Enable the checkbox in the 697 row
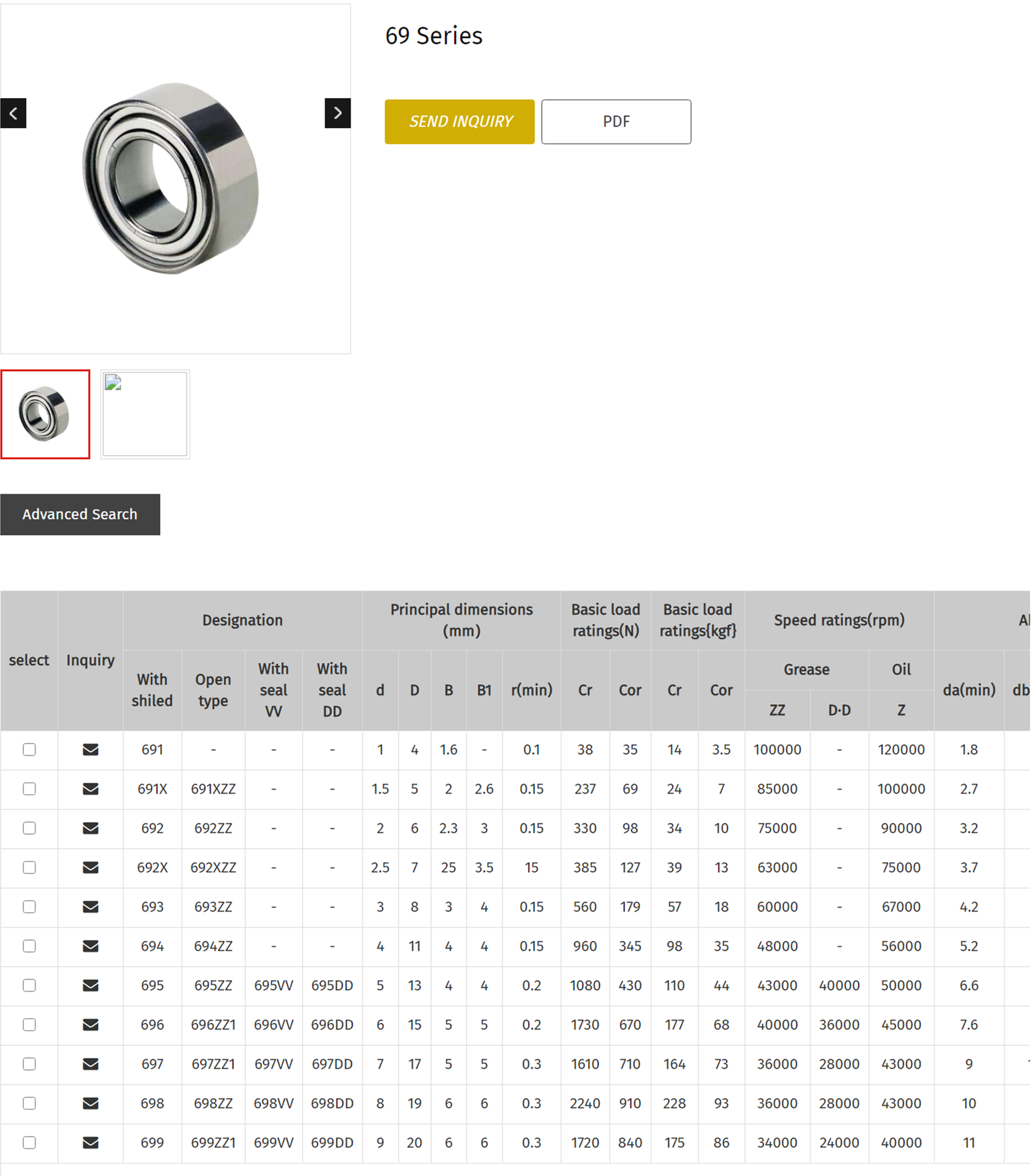This screenshot has height=1176, width=1031. (x=29, y=1064)
